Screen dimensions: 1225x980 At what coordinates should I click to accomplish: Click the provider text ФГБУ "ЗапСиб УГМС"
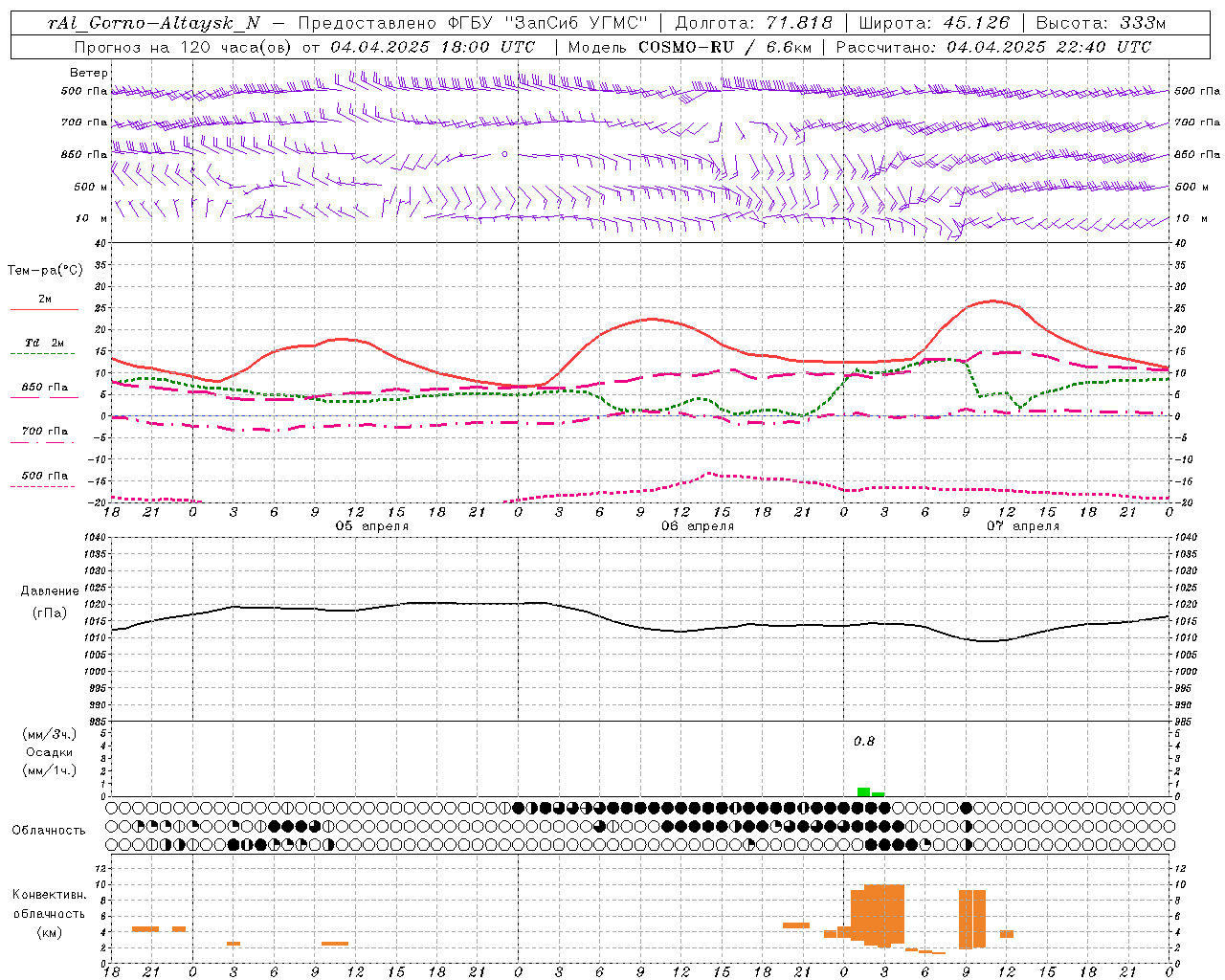tap(548, 23)
